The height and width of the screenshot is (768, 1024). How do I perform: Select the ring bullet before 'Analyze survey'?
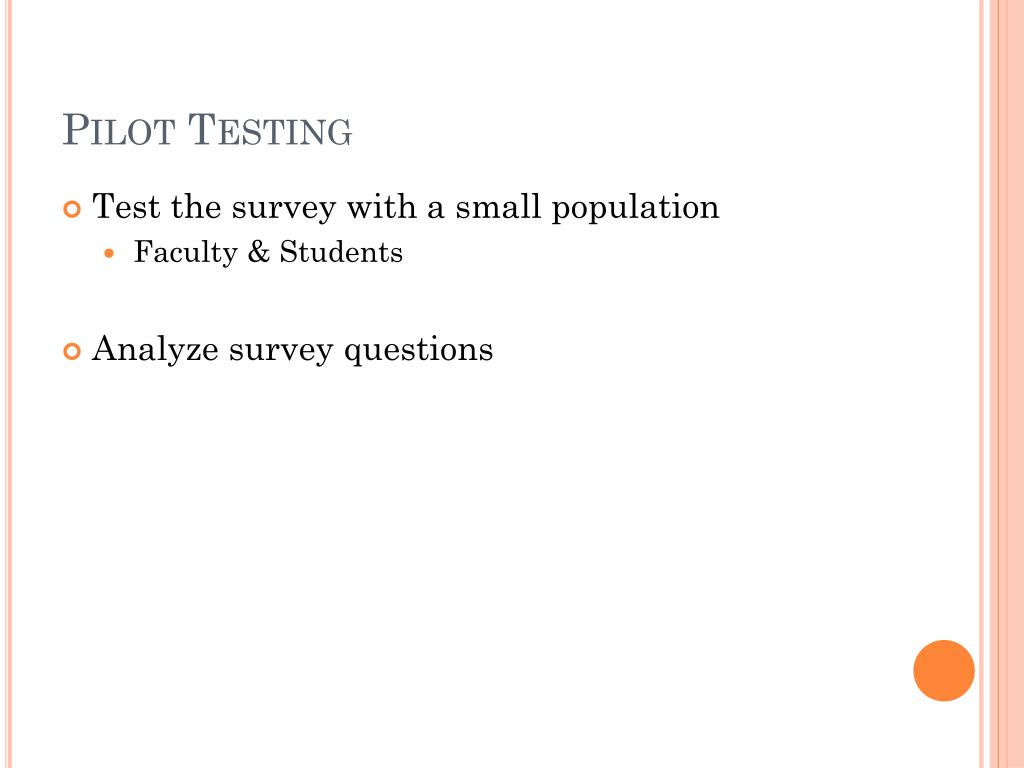pyautogui.click(x=72, y=351)
